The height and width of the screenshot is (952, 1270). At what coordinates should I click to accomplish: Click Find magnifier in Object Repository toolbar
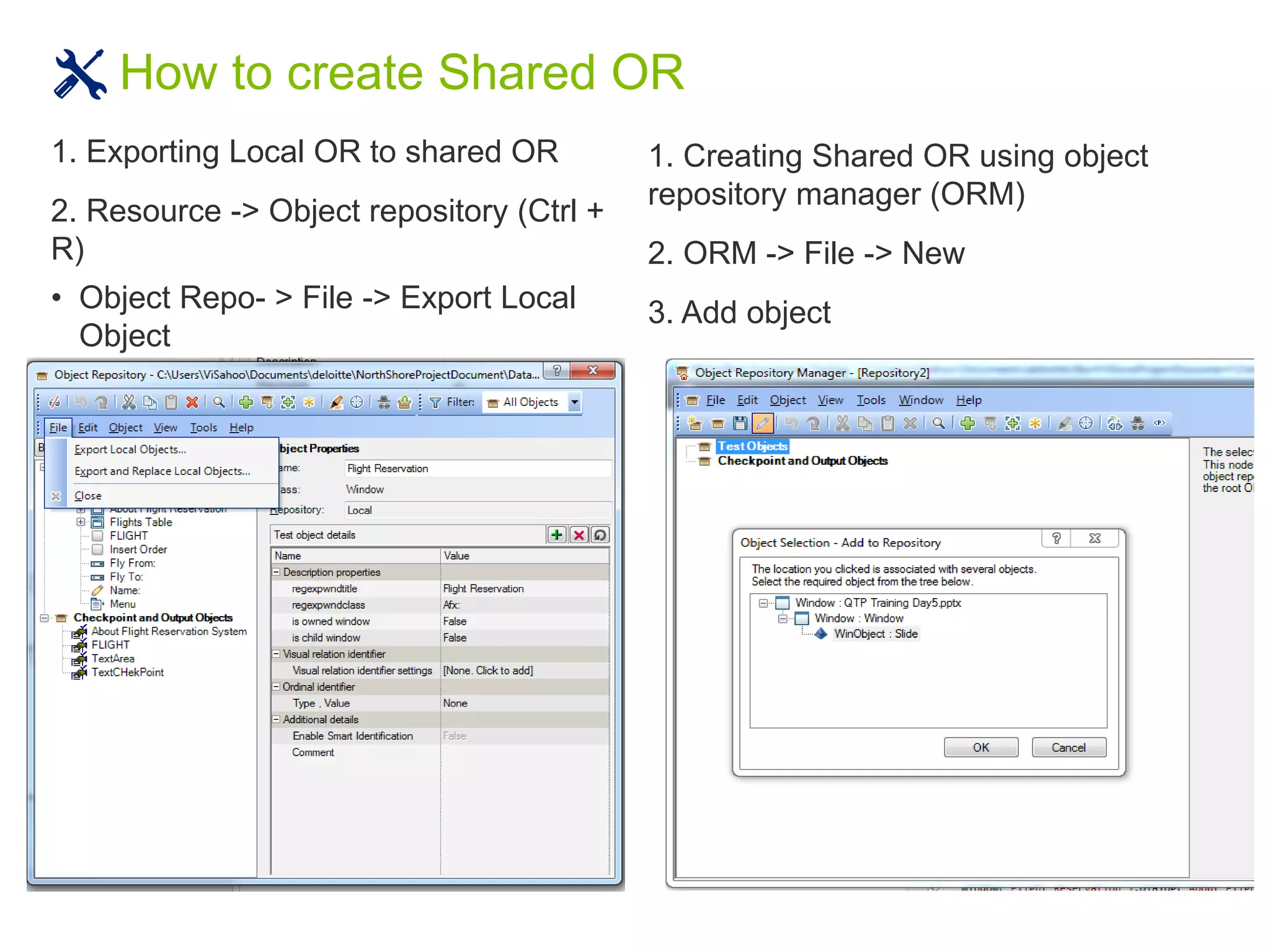tap(219, 402)
